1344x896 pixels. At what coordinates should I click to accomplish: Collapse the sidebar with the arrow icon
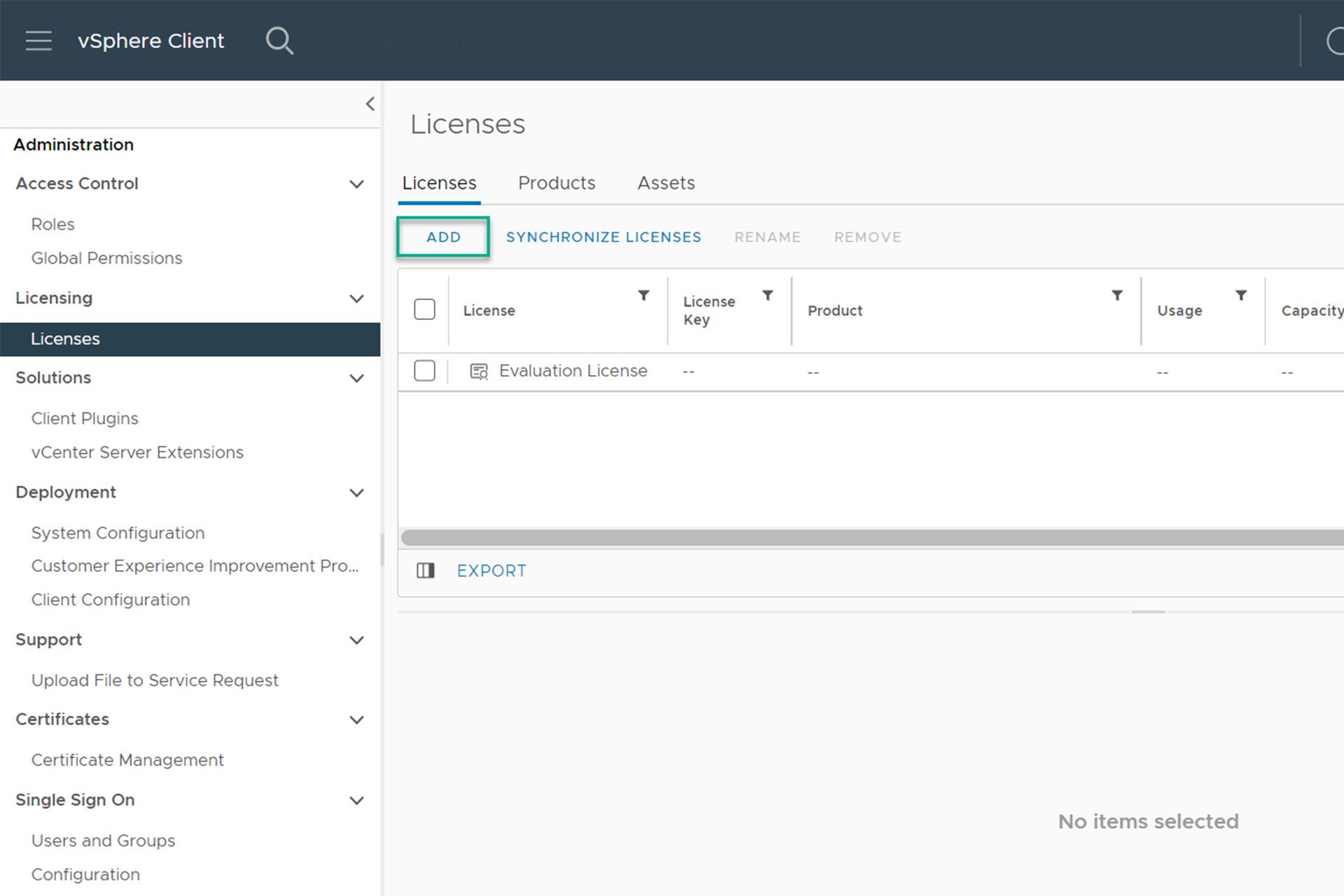coord(370,104)
